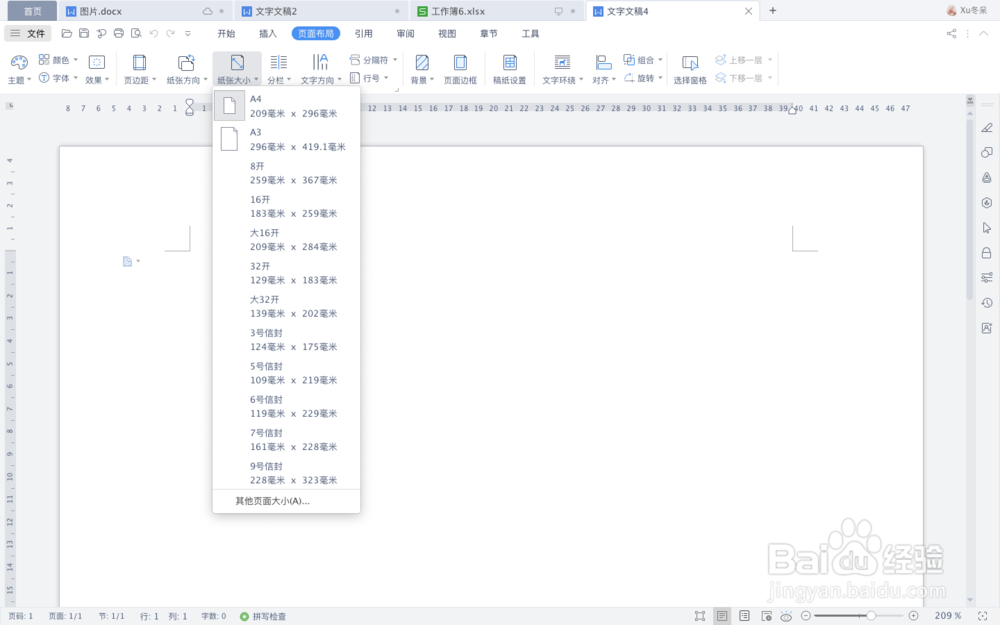Screen dimensions: 1000x625
Task: Click the undo icon
Action: click(154, 33)
